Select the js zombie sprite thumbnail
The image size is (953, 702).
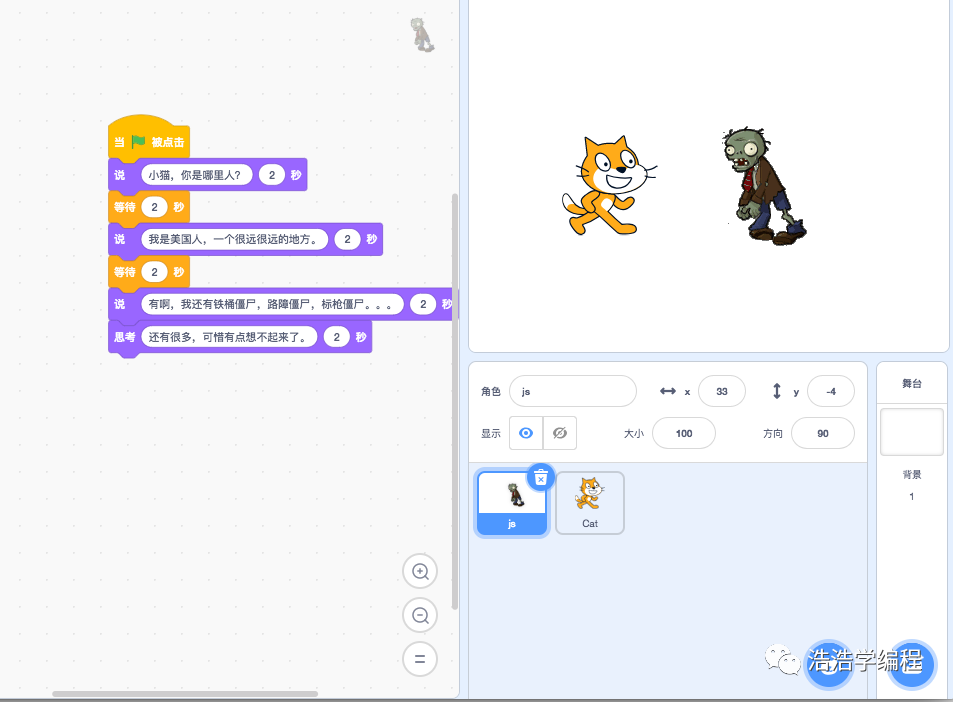(x=512, y=503)
